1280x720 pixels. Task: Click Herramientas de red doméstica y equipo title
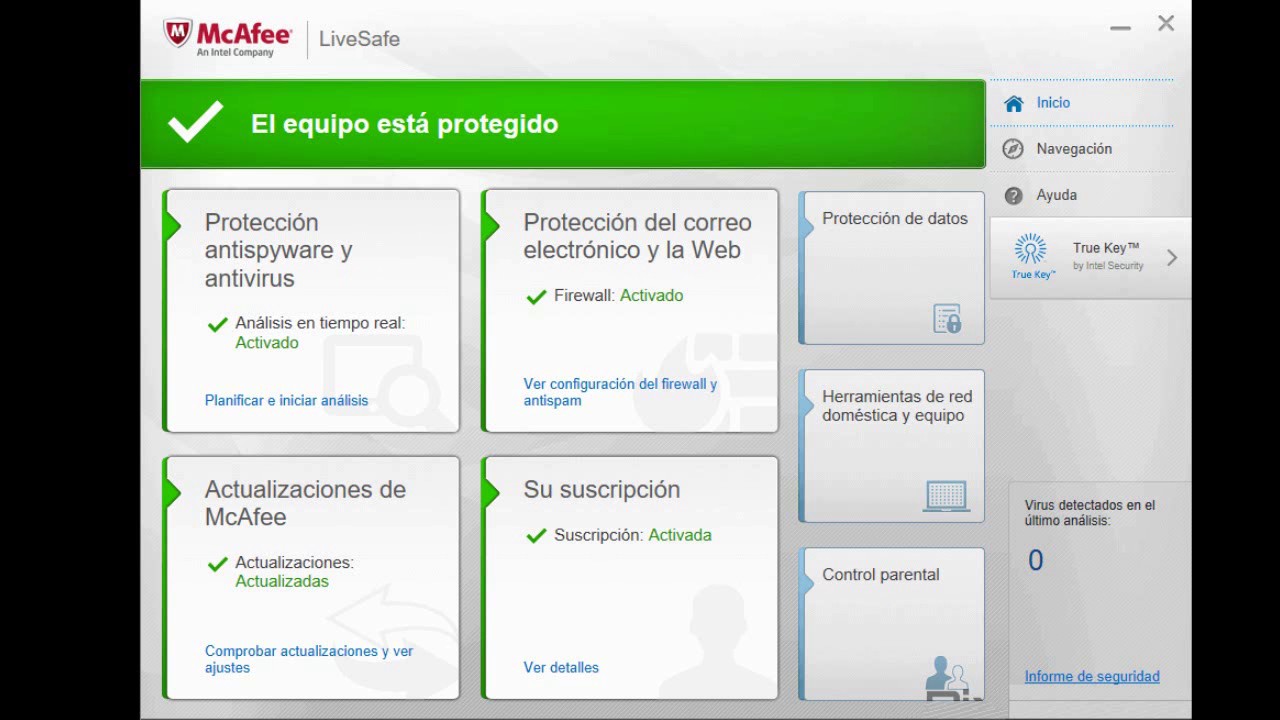[x=897, y=406]
